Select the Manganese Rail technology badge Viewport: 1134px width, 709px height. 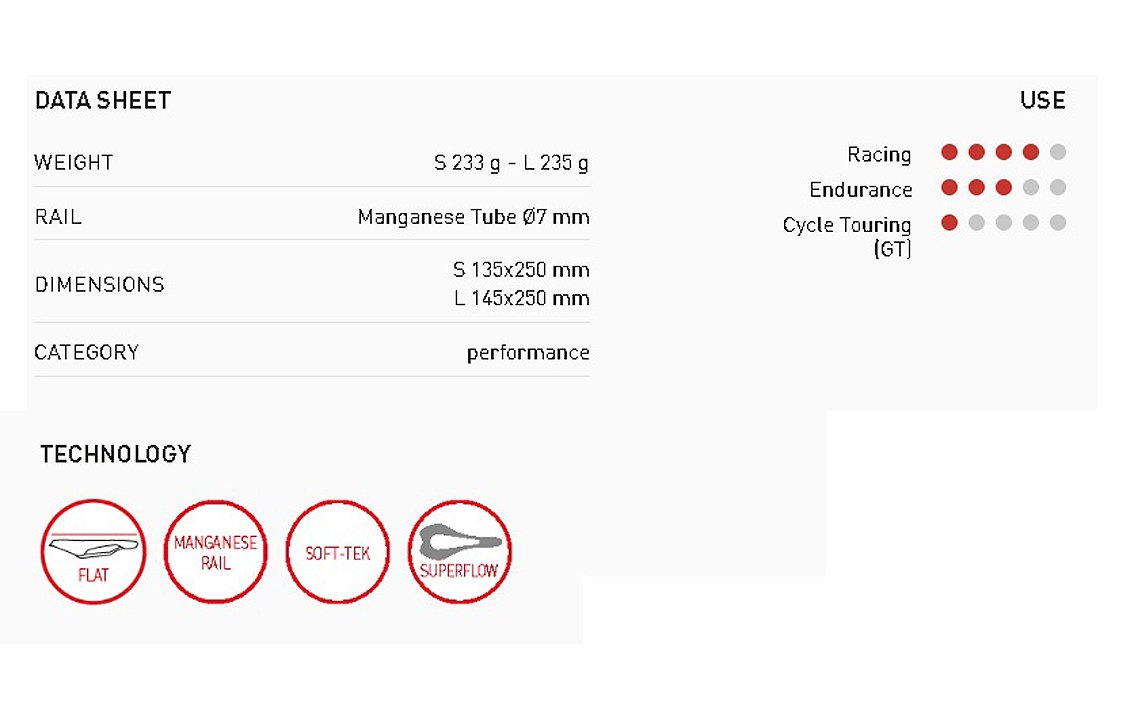click(x=215, y=552)
